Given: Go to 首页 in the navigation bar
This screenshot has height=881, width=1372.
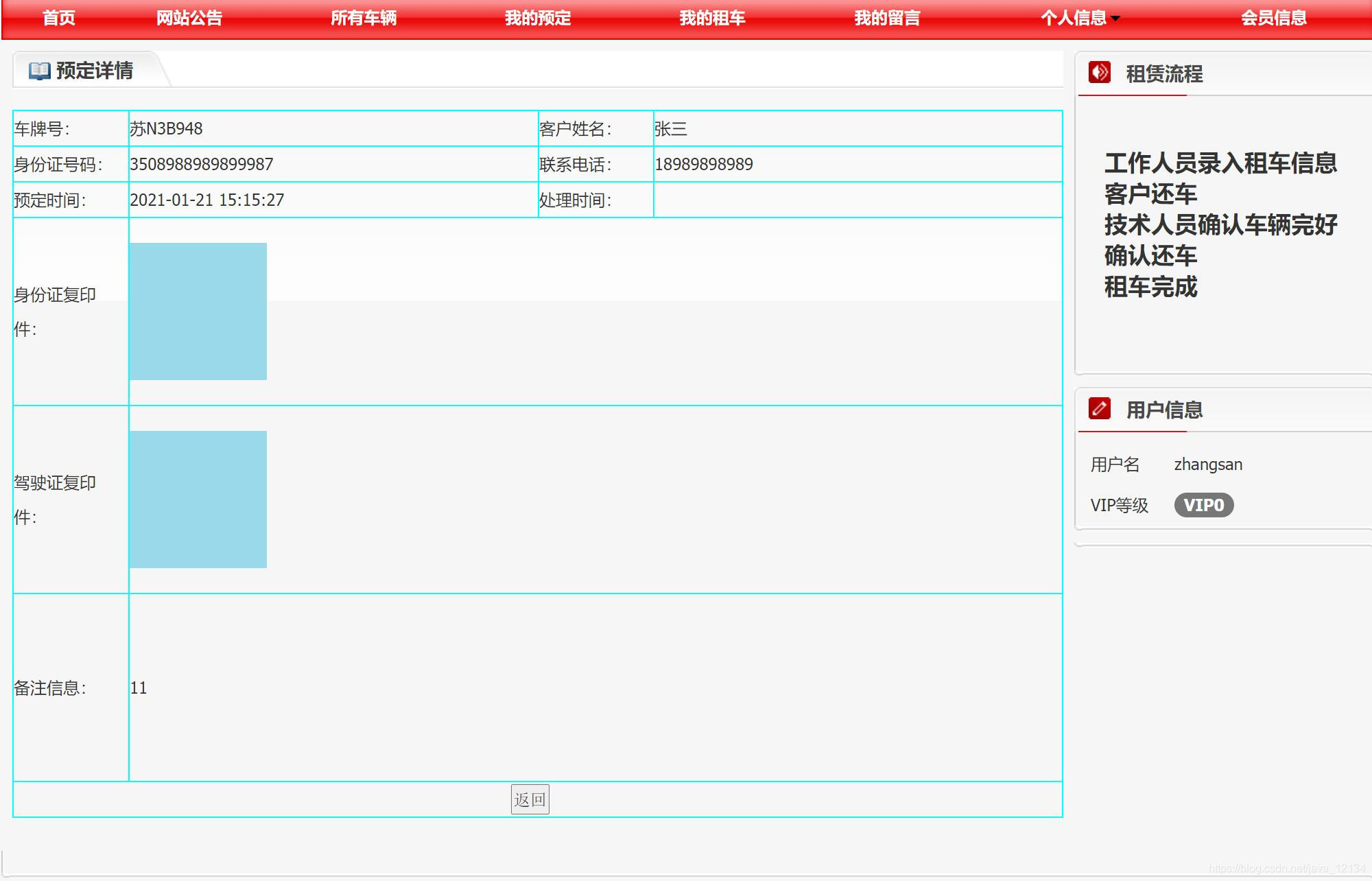Looking at the screenshot, I should point(59,18).
